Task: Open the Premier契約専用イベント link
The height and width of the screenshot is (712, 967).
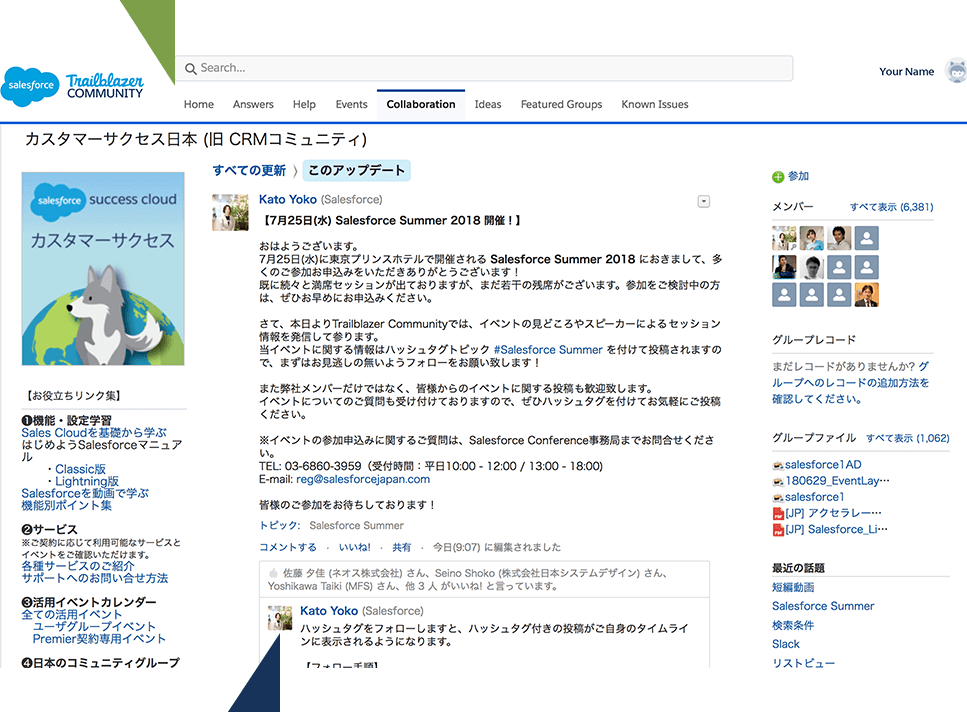Action: coord(99,639)
